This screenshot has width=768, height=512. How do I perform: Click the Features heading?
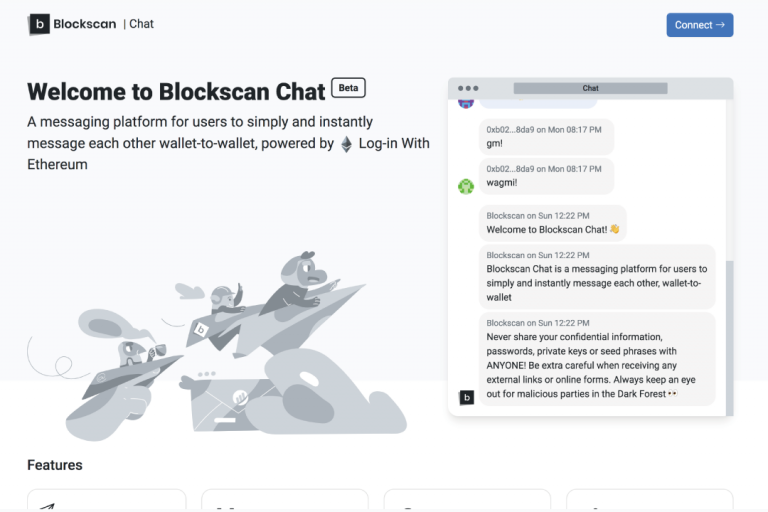(55, 465)
